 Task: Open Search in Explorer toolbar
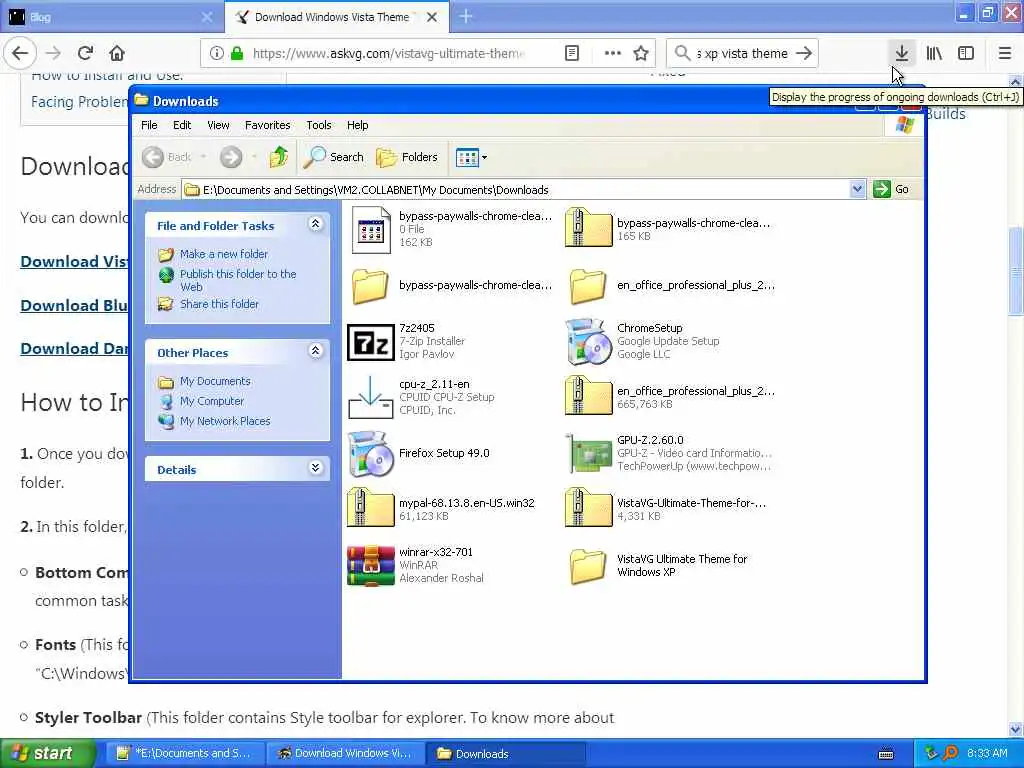[x=334, y=157]
